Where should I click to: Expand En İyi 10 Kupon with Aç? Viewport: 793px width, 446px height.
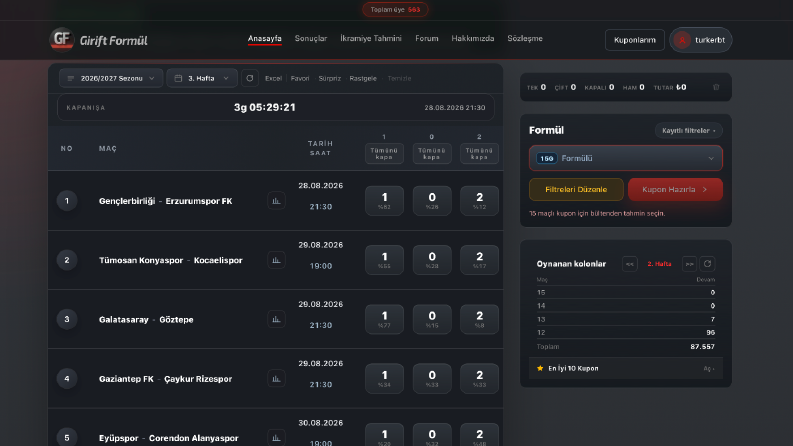click(708, 369)
